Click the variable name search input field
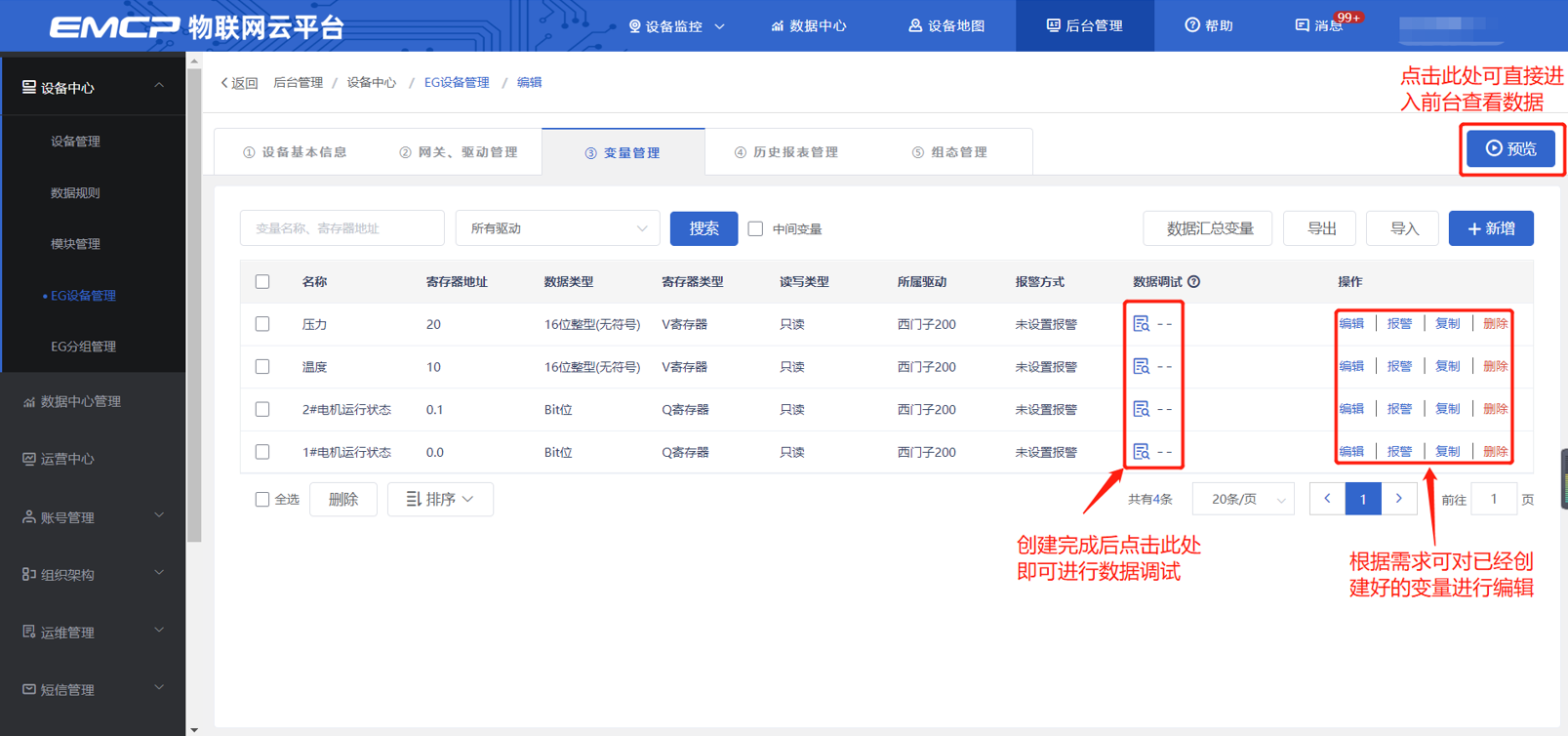 [x=342, y=228]
